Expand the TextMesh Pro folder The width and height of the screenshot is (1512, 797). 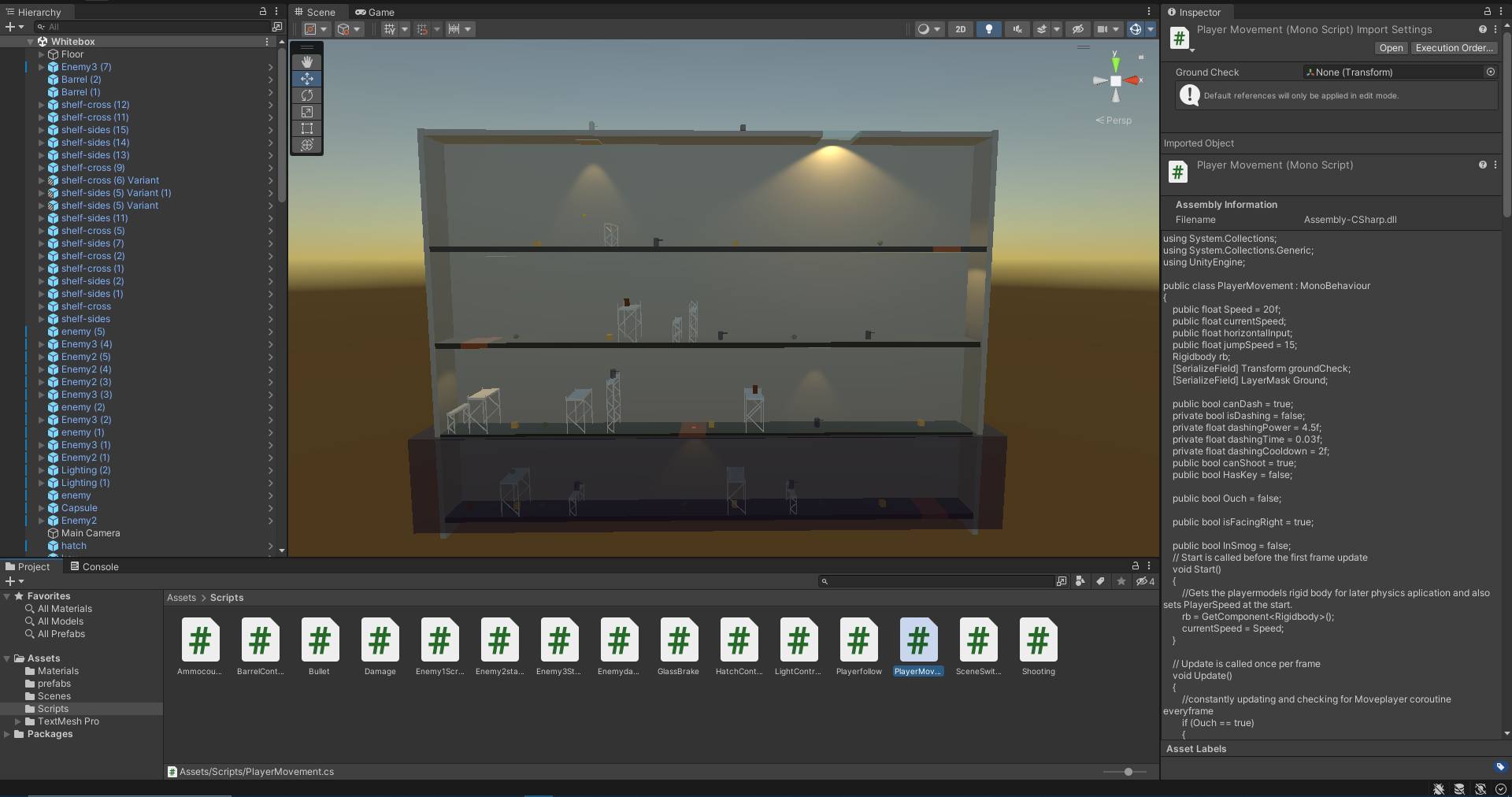click(x=18, y=721)
